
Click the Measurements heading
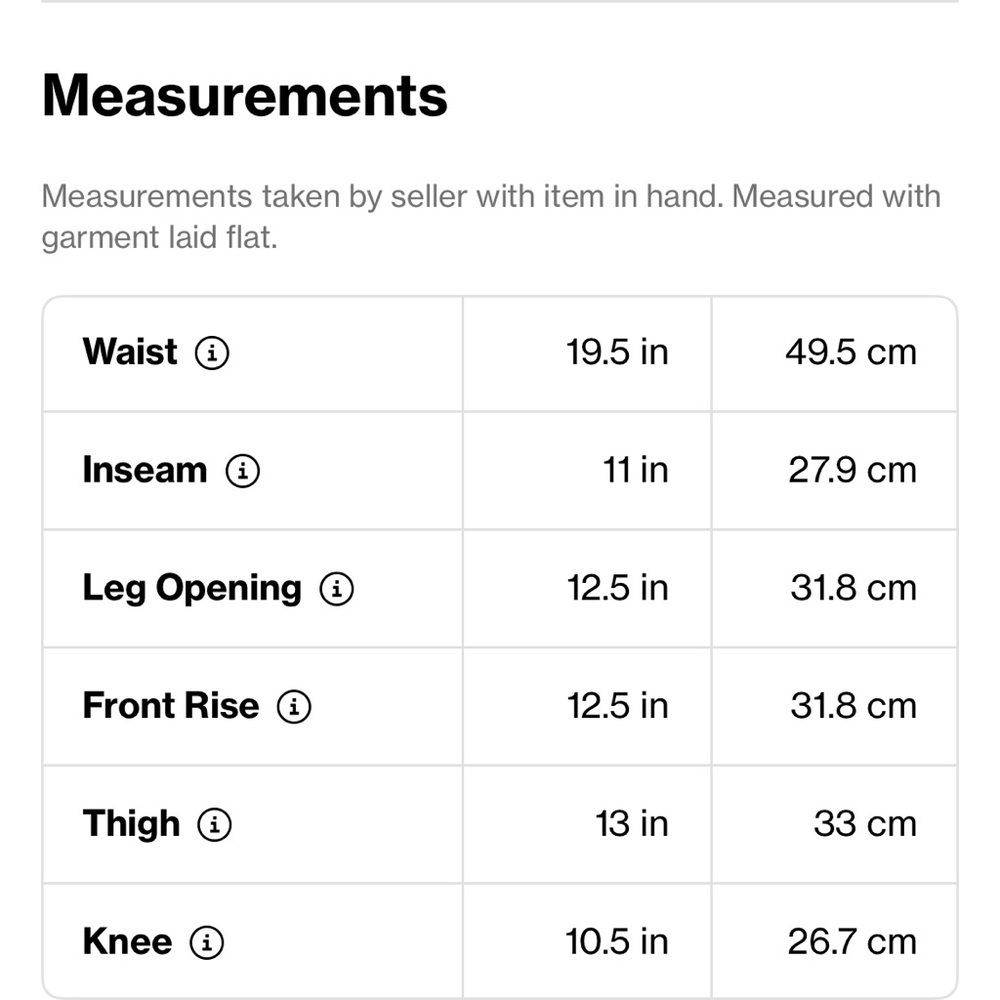245,96
